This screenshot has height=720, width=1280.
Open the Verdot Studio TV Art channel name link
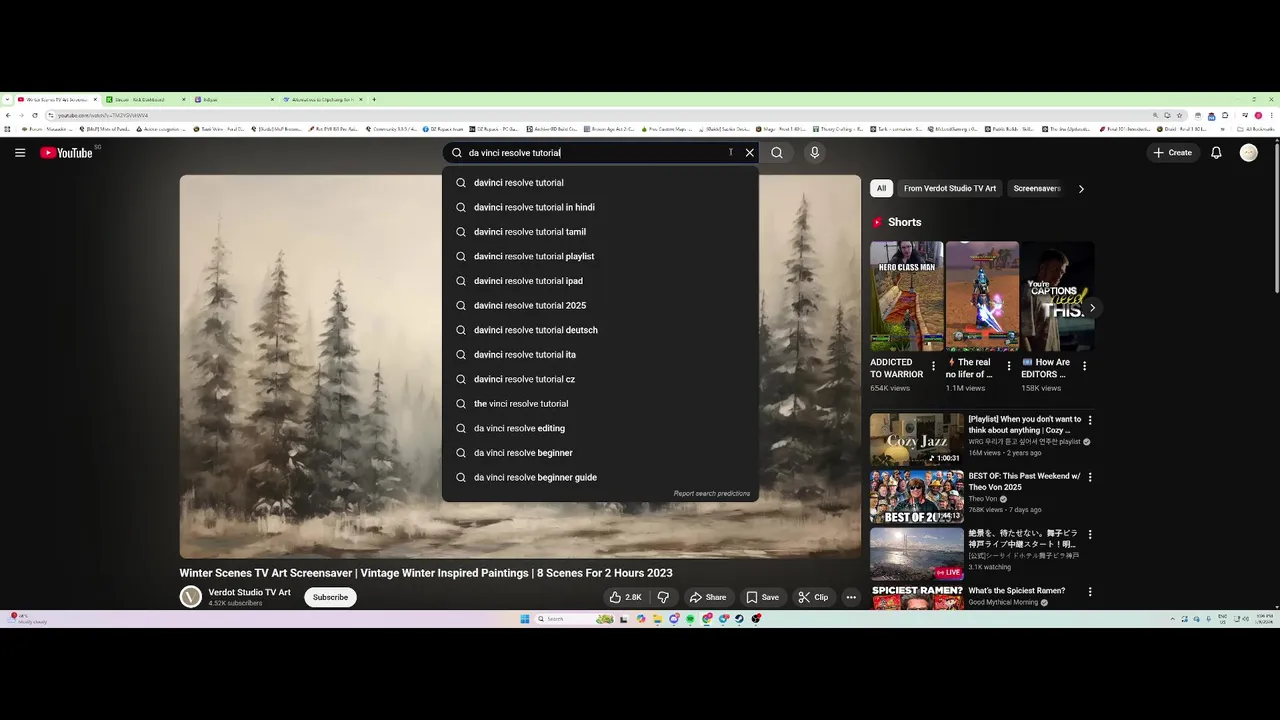249,592
